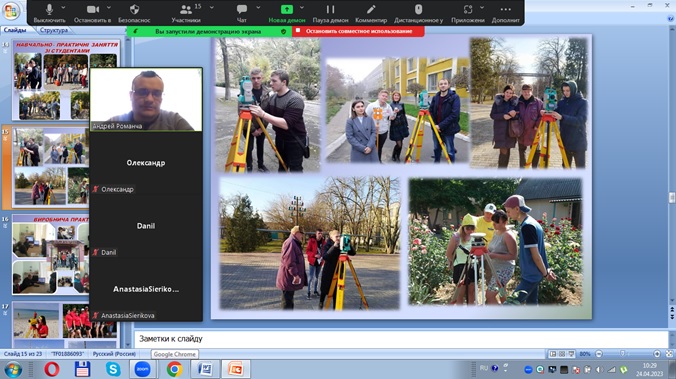Start Новая демонстрация green share button
The width and height of the screenshot is (676, 379).
pyautogui.click(x=287, y=13)
